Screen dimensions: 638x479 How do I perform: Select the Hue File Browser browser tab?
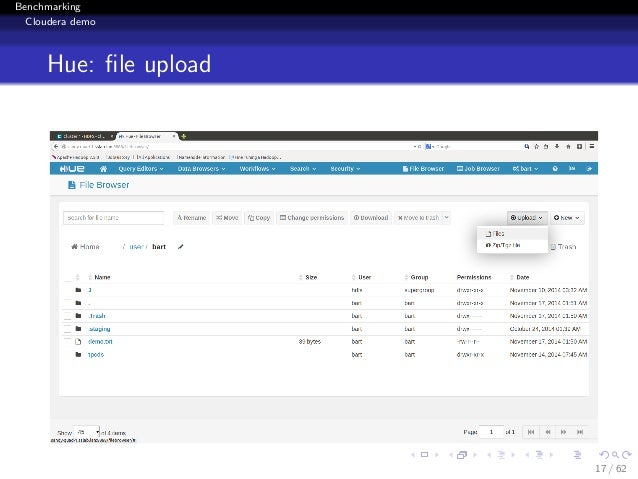click(147, 136)
